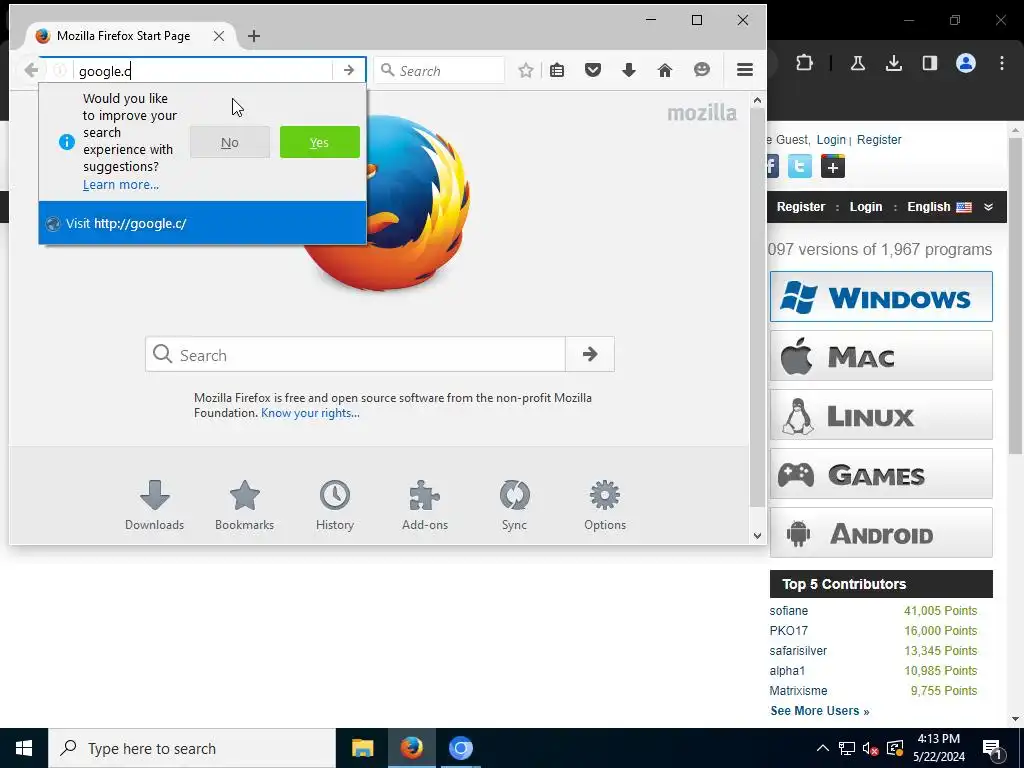Screen dimensions: 1024x768
Task: Open Add-ons from the start page
Action: click(425, 505)
